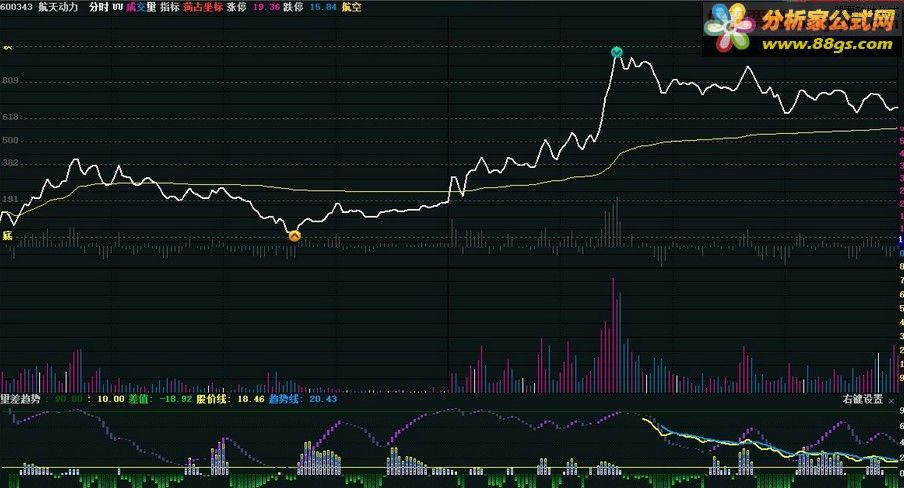Click the 809 axis label on the left

click(x=10, y=81)
